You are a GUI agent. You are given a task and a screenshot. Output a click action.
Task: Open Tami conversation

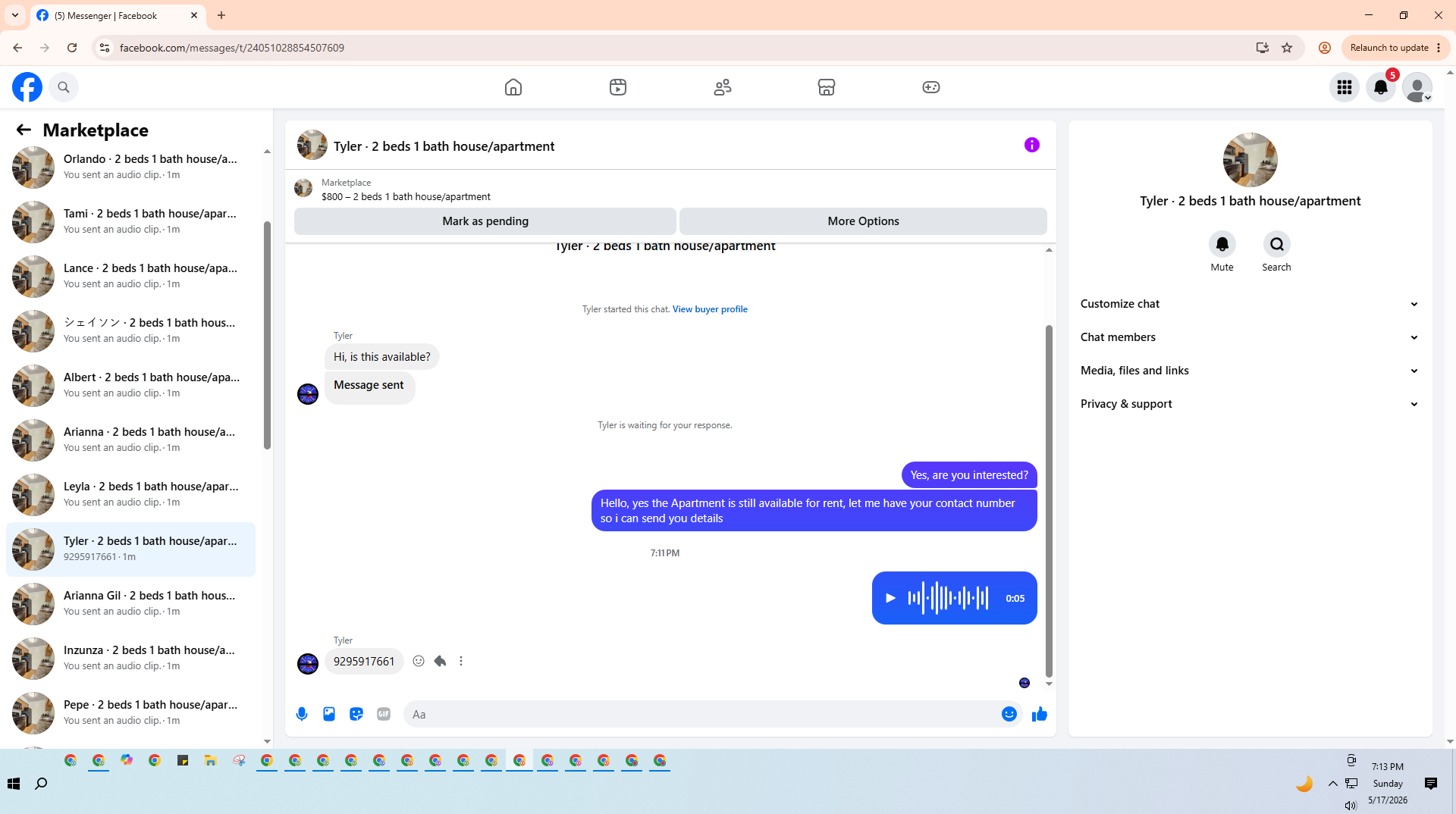click(x=131, y=222)
